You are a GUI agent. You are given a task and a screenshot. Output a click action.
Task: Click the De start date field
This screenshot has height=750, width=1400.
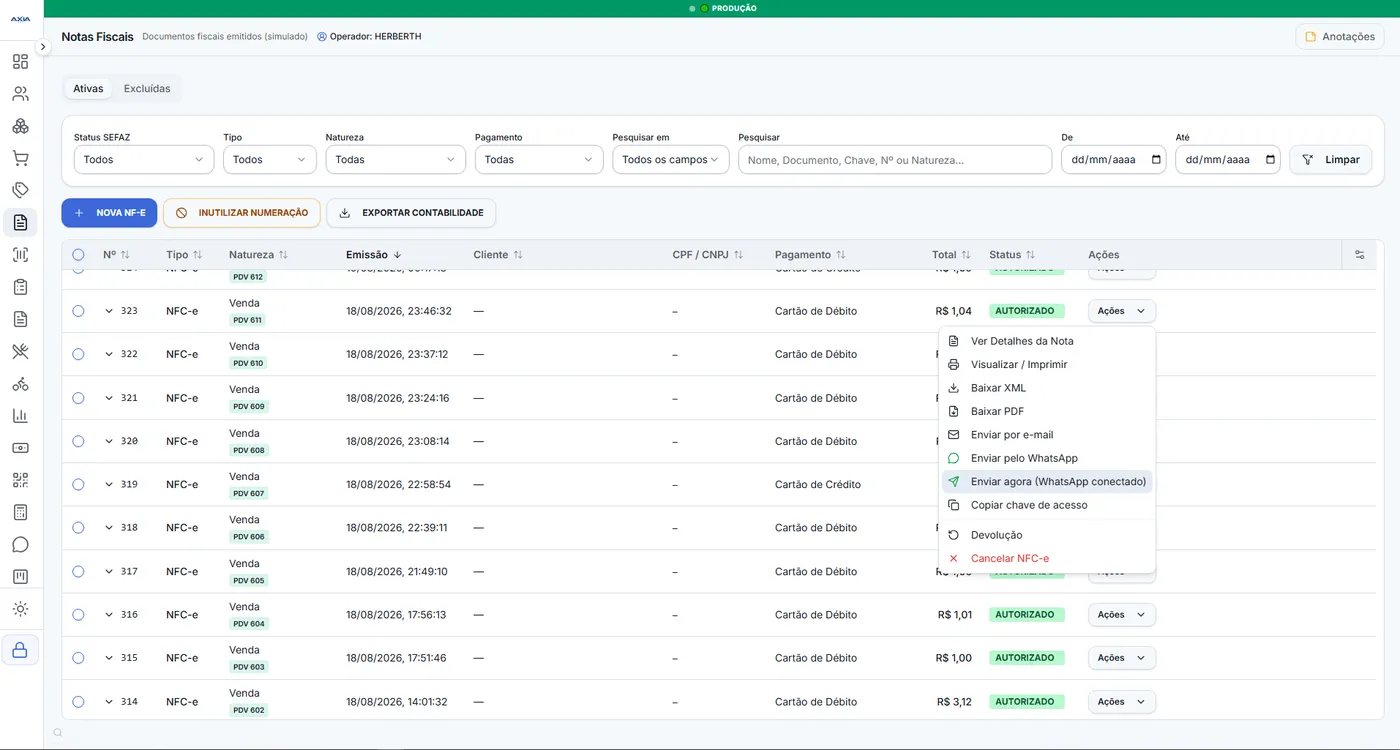pos(1114,160)
